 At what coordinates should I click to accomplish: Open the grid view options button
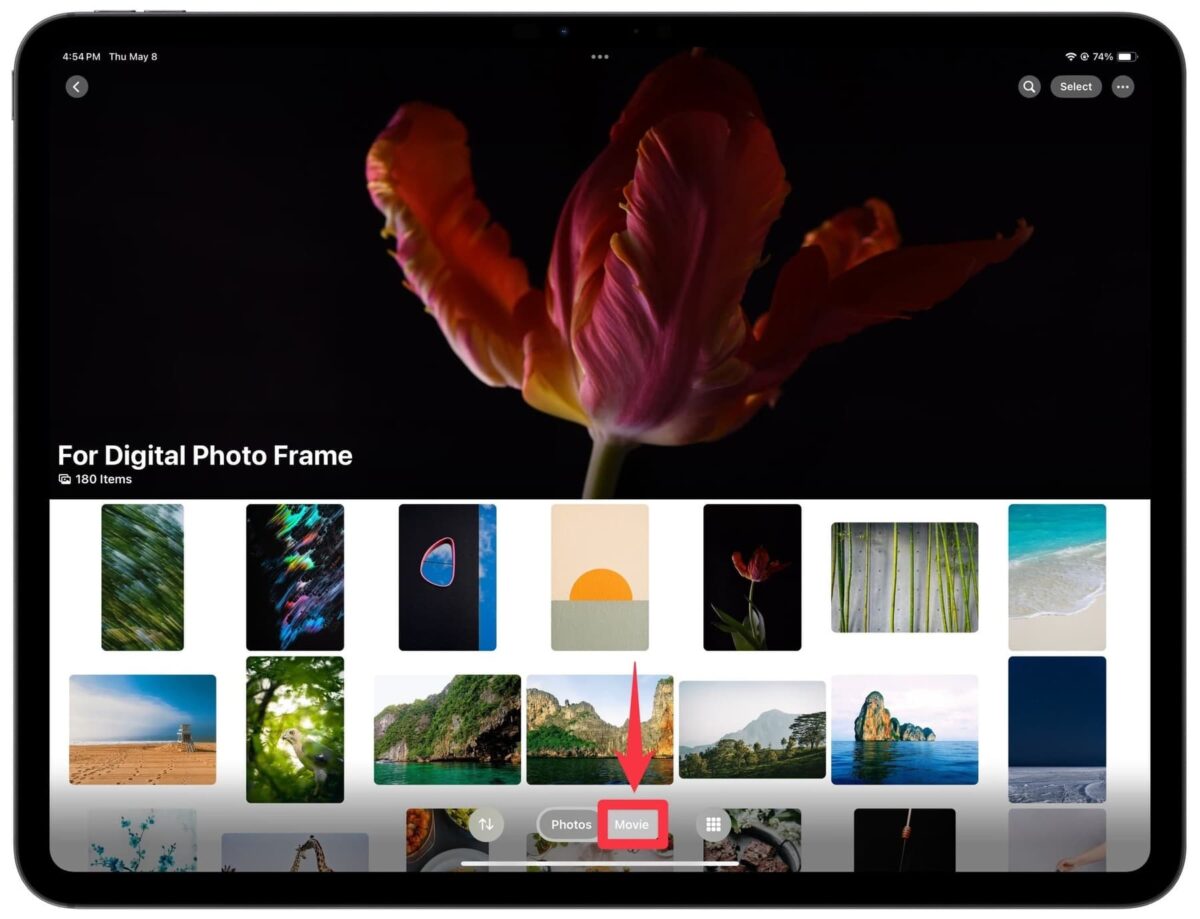713,824
